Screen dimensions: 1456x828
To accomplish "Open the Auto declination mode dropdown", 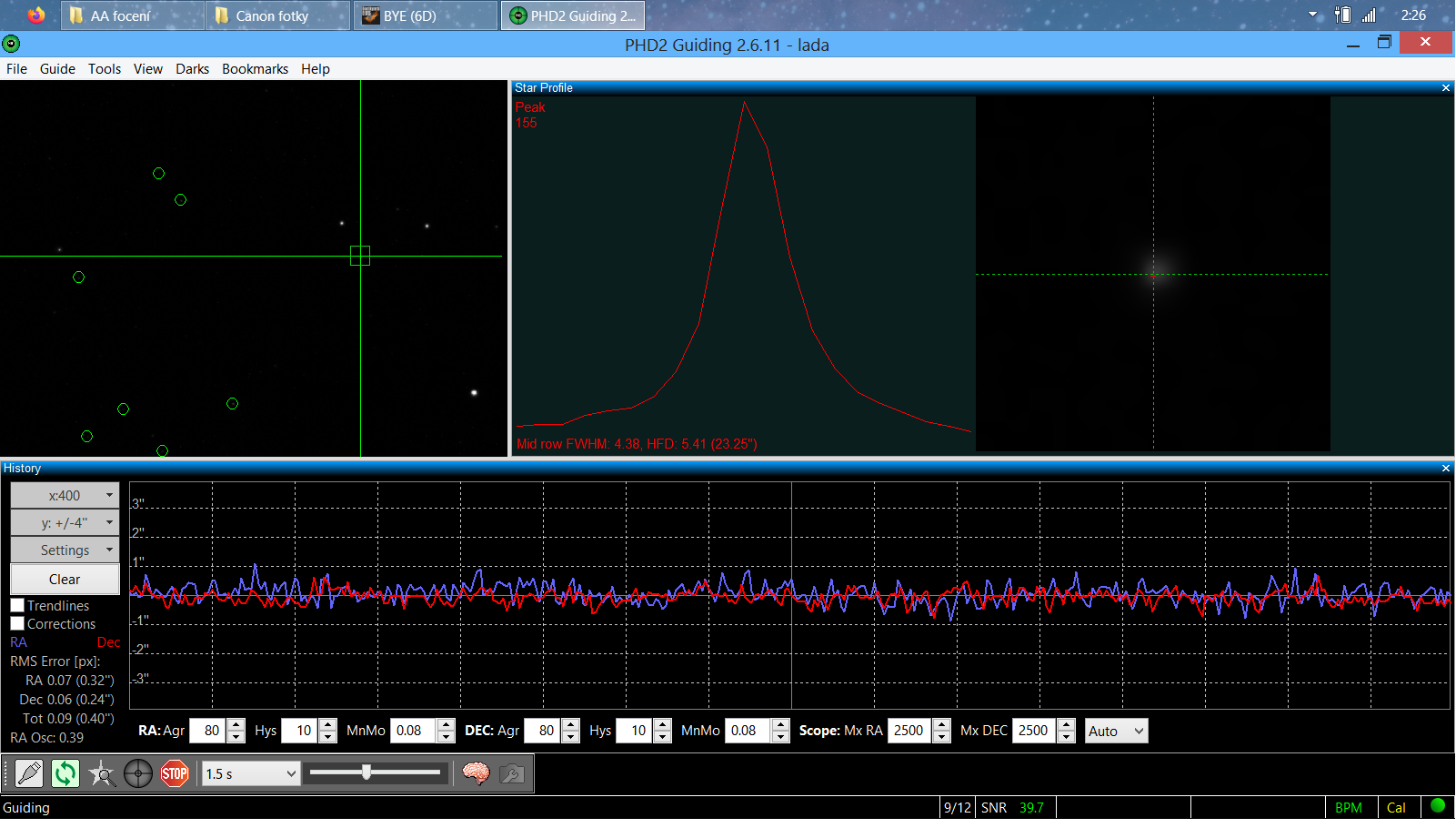I will click(1116, 731).
